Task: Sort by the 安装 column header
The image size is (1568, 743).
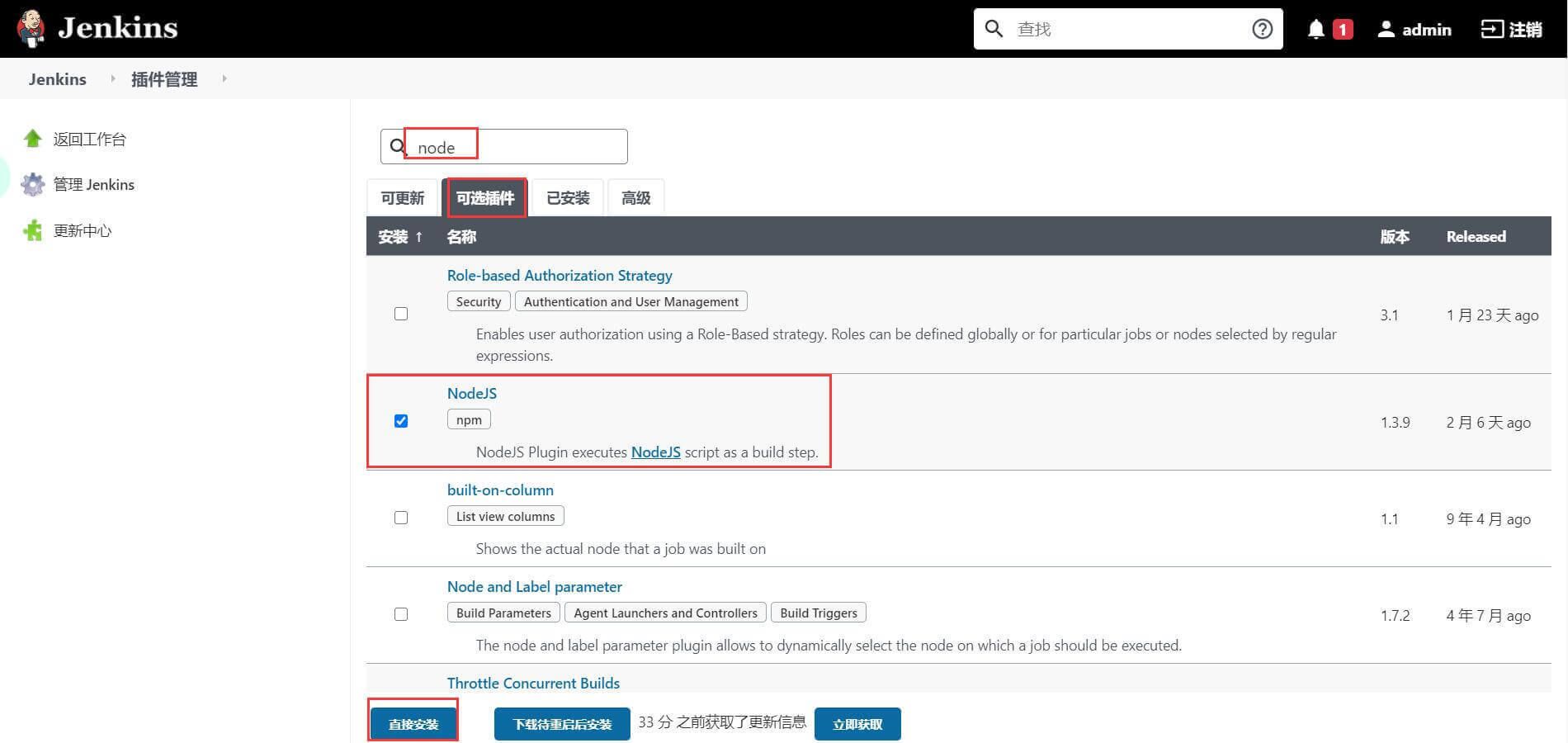Action: 400,237
